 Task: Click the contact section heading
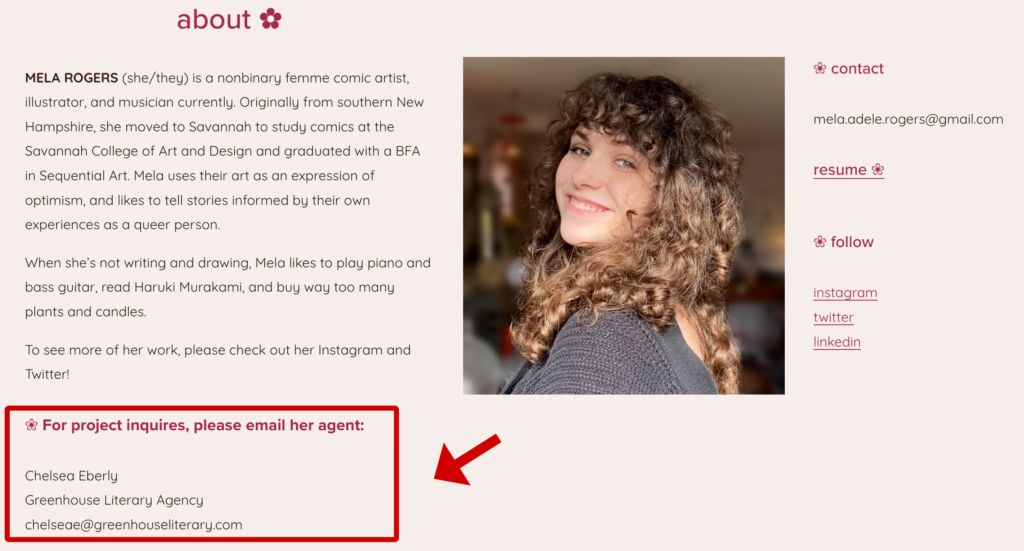[857, 69]
